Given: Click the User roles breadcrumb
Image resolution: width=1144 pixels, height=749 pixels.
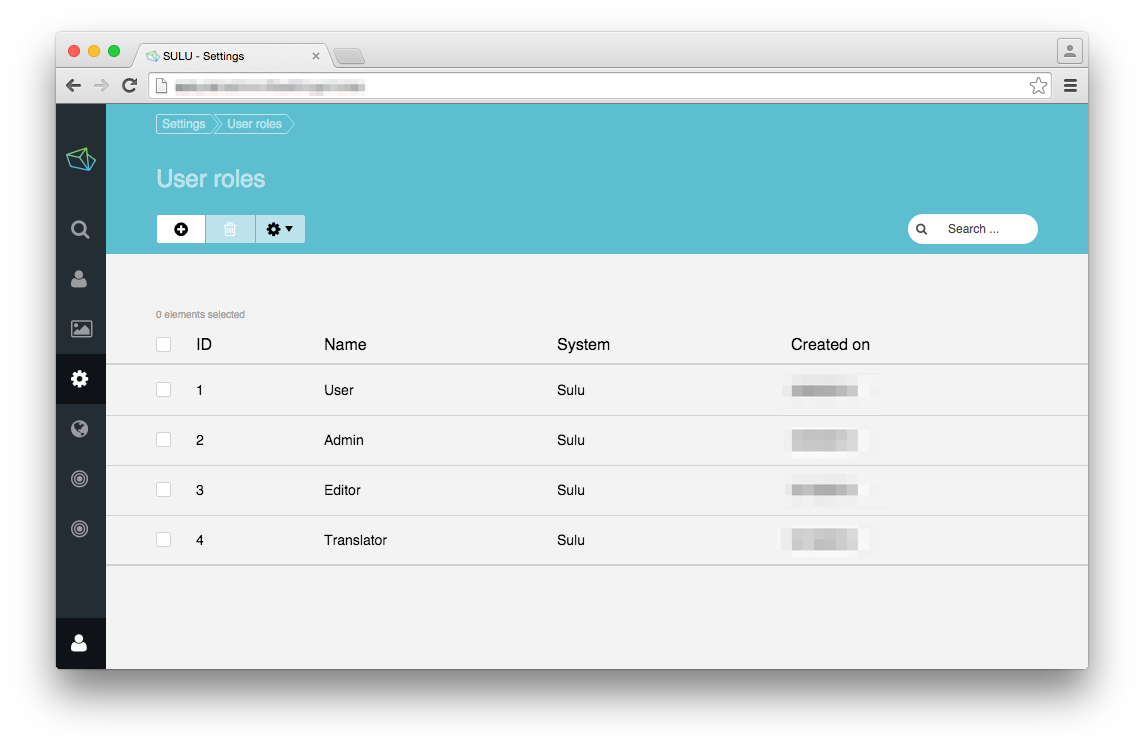Looking at the screenshot, I should 254,124.
